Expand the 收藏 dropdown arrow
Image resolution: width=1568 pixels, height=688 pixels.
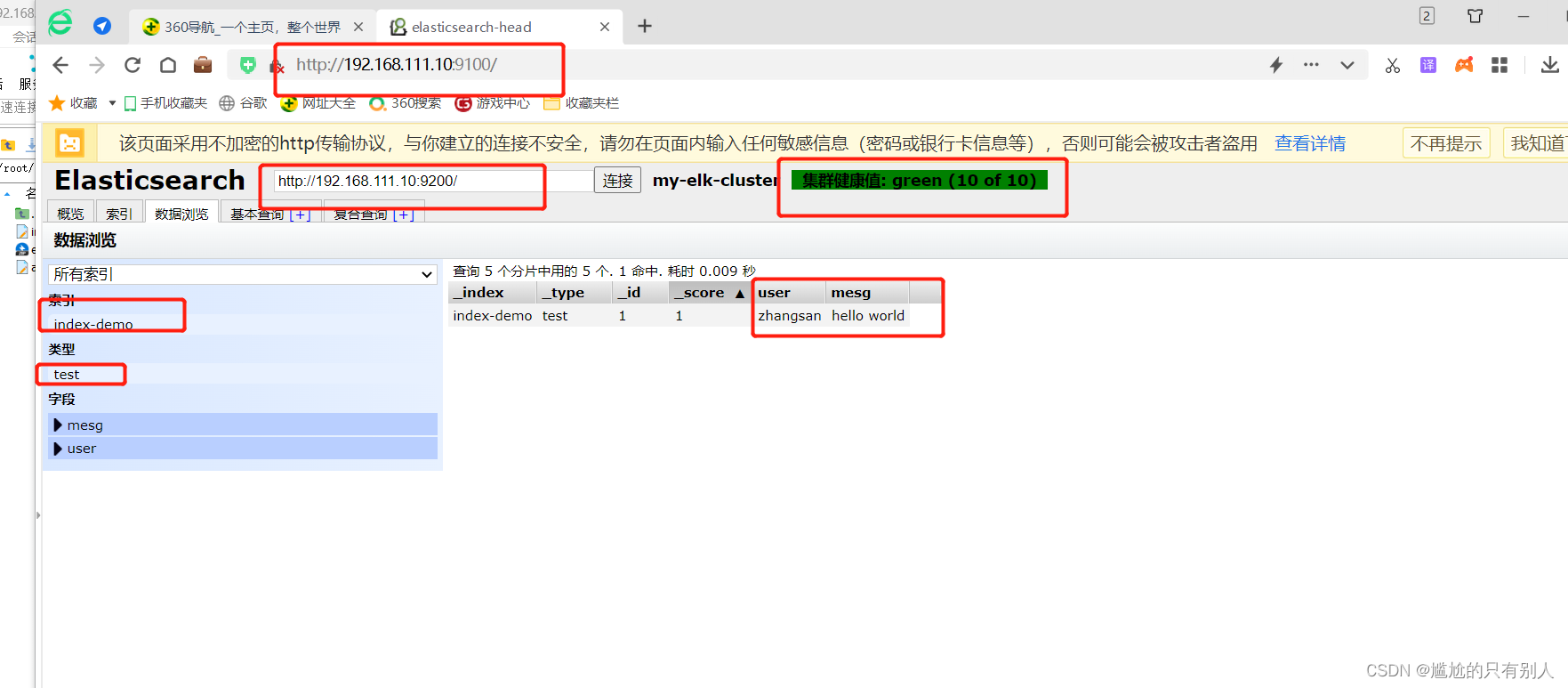coord(112,103)
